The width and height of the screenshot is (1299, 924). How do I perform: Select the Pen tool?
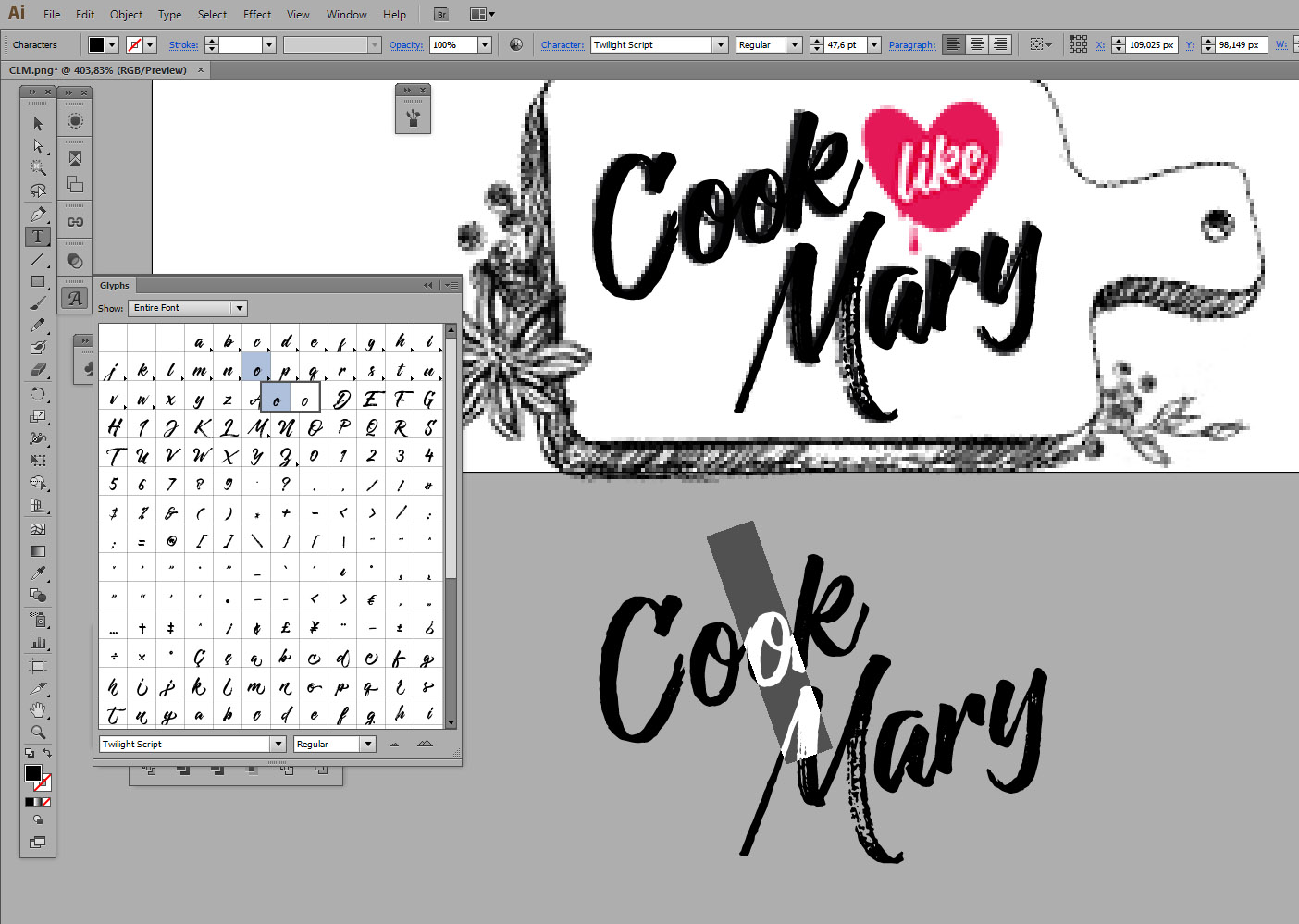pyautogui.click(x=38, y=215)
